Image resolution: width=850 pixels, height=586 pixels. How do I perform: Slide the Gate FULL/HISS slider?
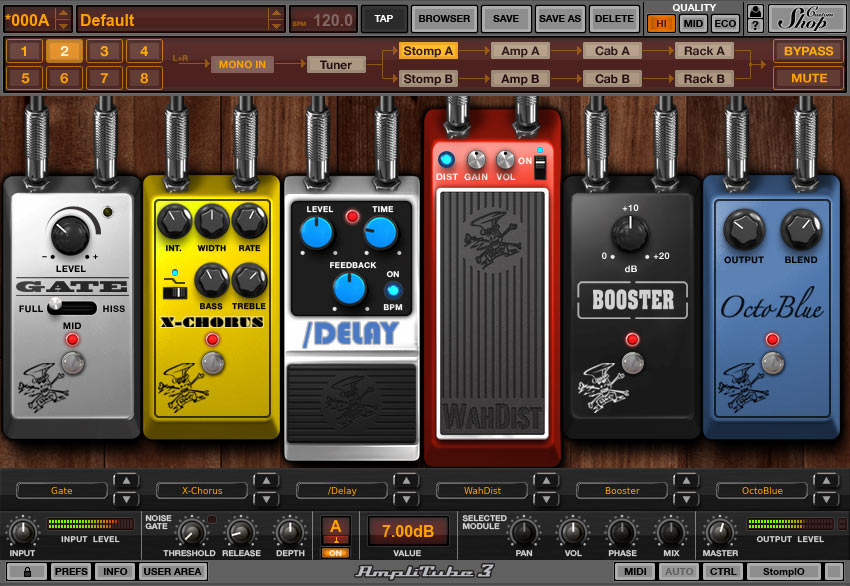(72, 307)
